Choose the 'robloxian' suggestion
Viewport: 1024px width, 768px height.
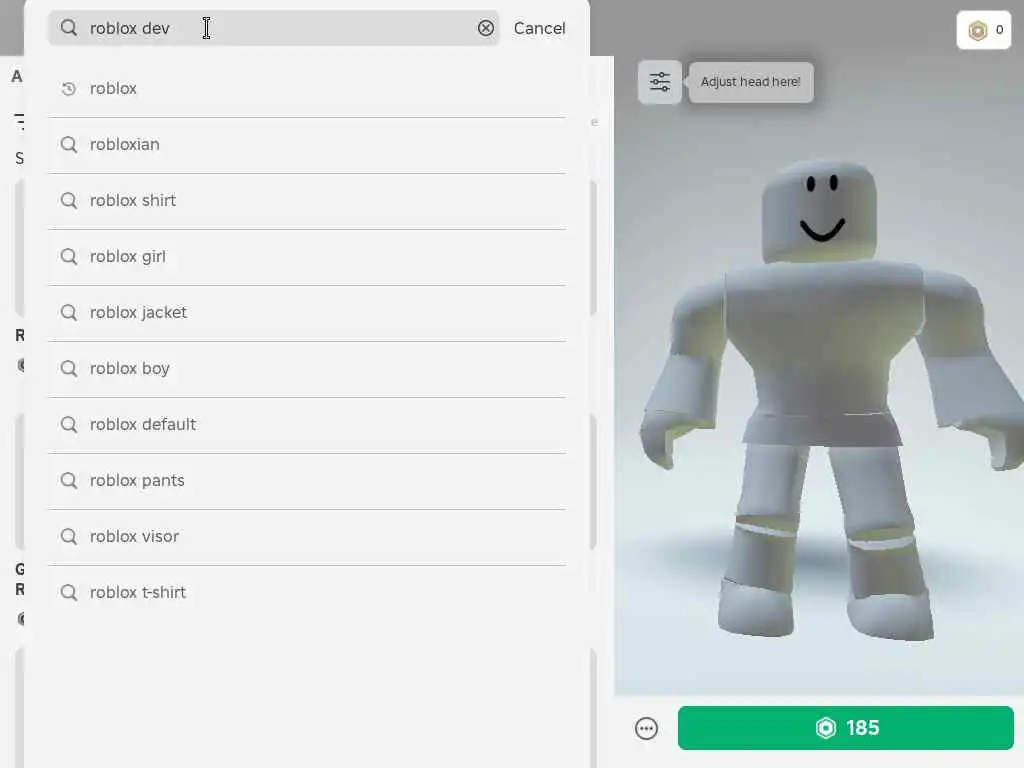(x=306, y=145)
